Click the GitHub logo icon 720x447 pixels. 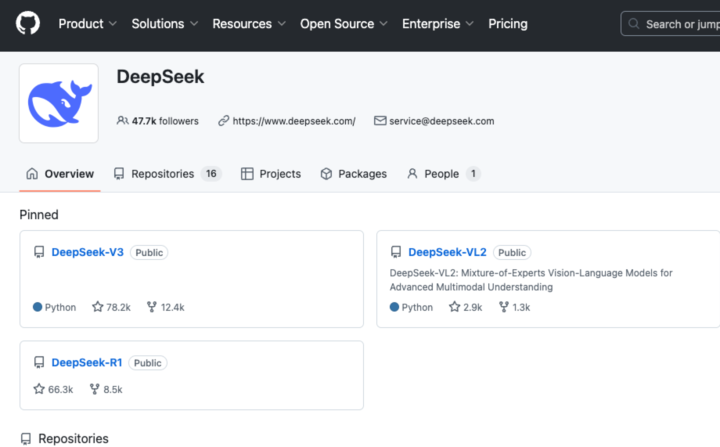point(28,23)
